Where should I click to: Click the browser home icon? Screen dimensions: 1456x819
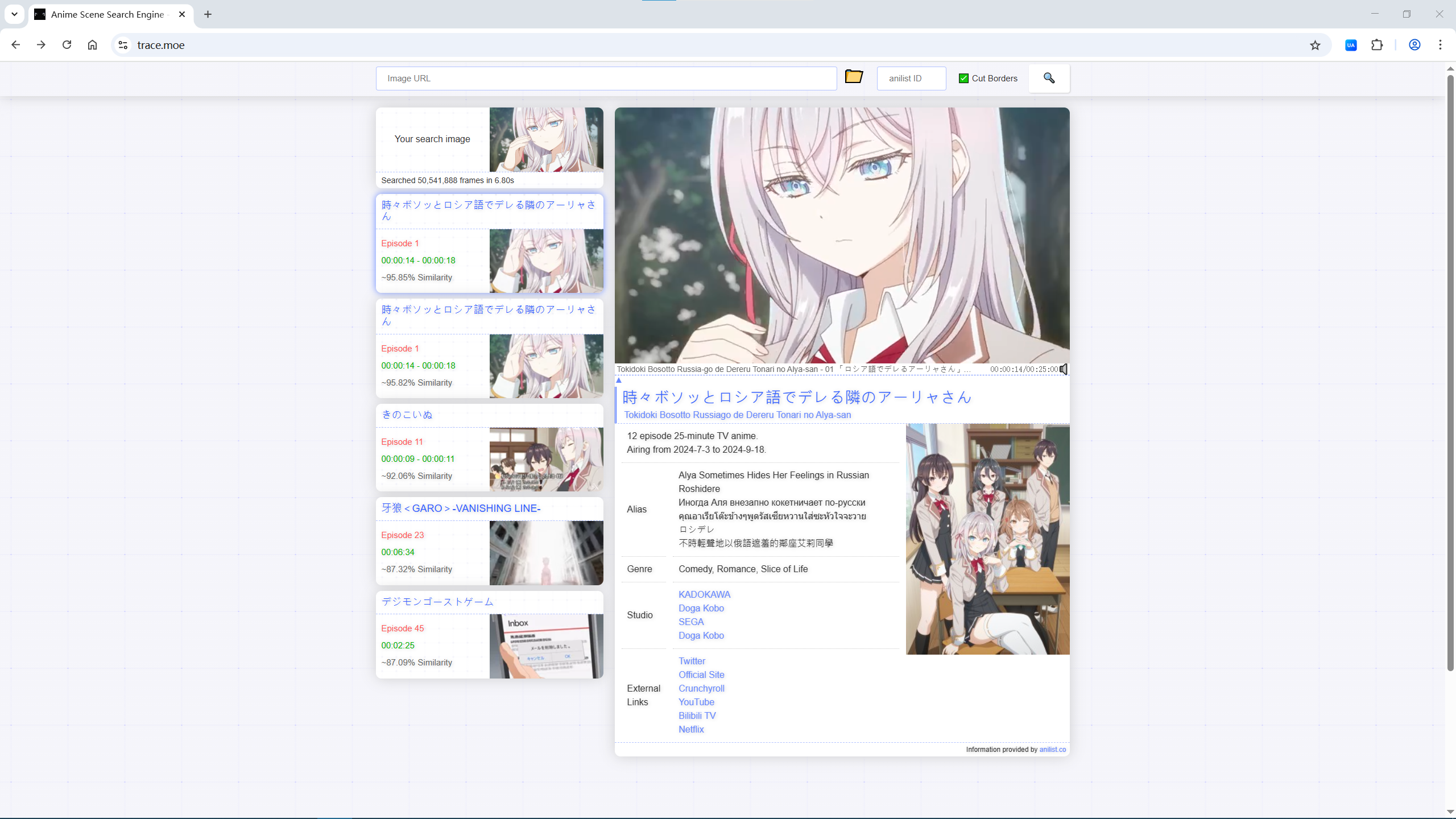[92, 45]
